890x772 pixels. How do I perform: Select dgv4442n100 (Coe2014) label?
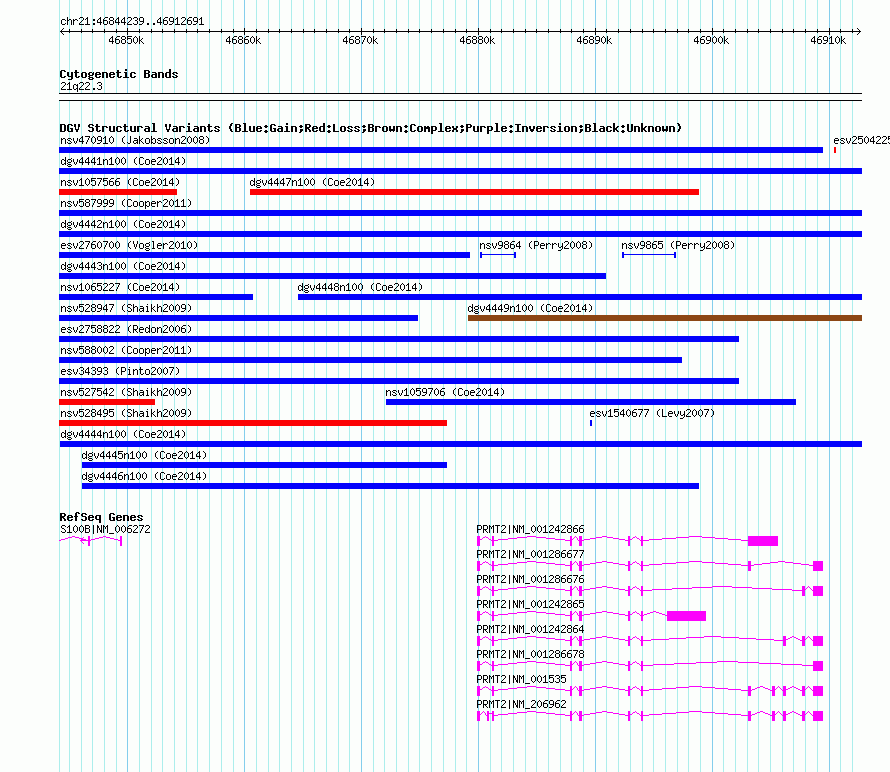(123, 224)
